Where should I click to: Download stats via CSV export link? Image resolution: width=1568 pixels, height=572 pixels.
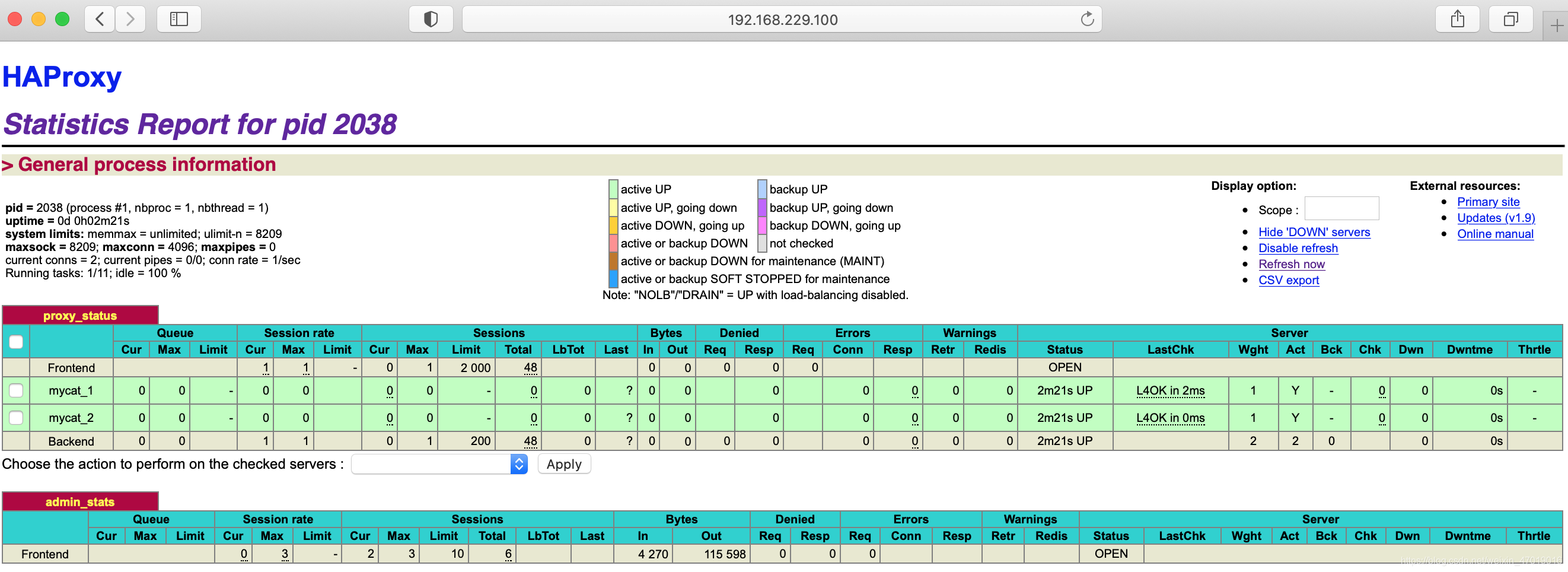(1289, 280)
